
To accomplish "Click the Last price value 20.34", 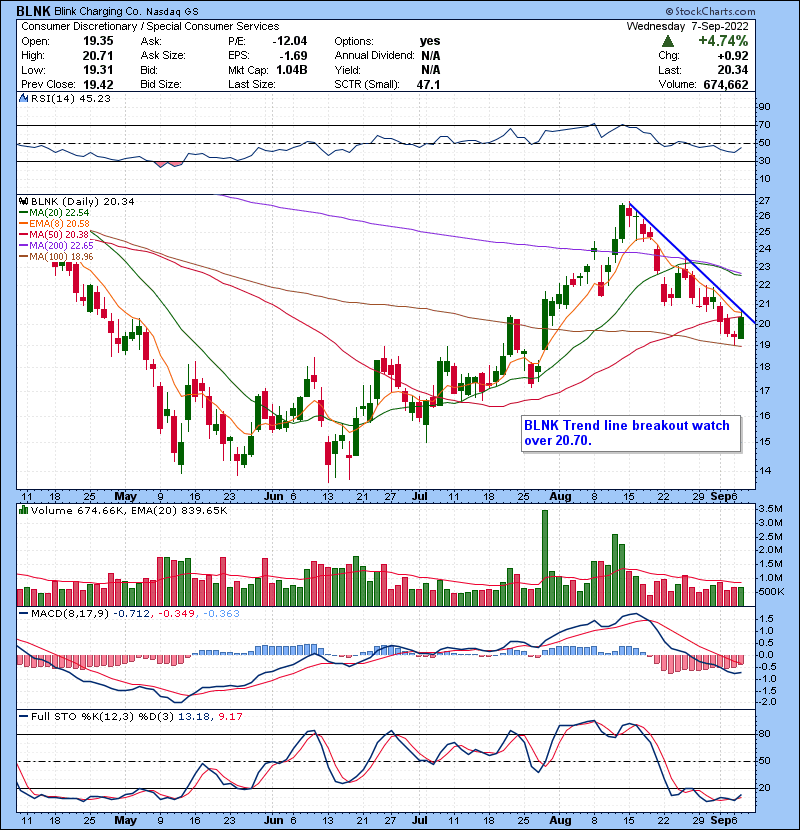I will click(733, 69).
